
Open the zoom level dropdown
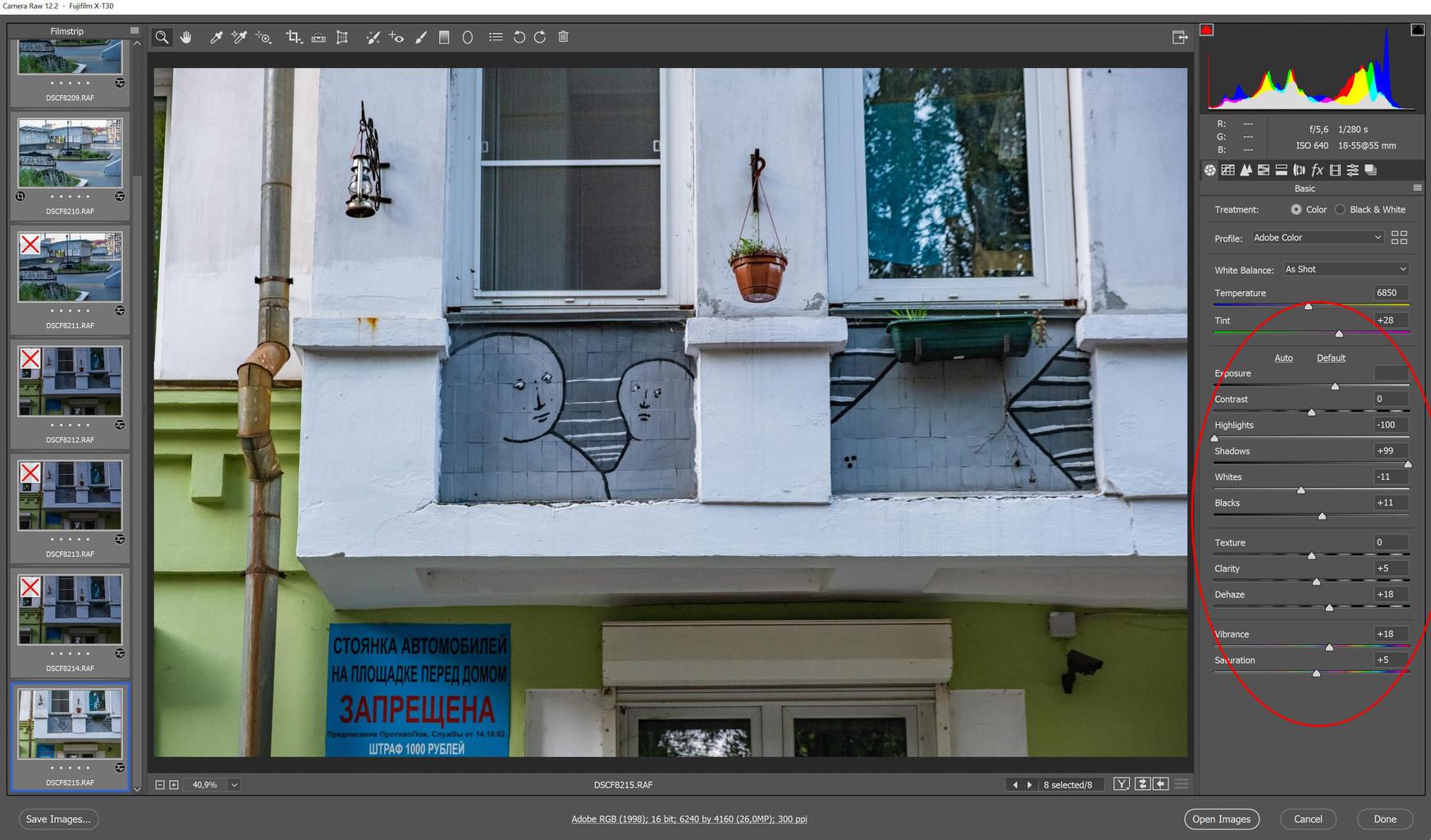pyautogui.click(x=234, y=785)
